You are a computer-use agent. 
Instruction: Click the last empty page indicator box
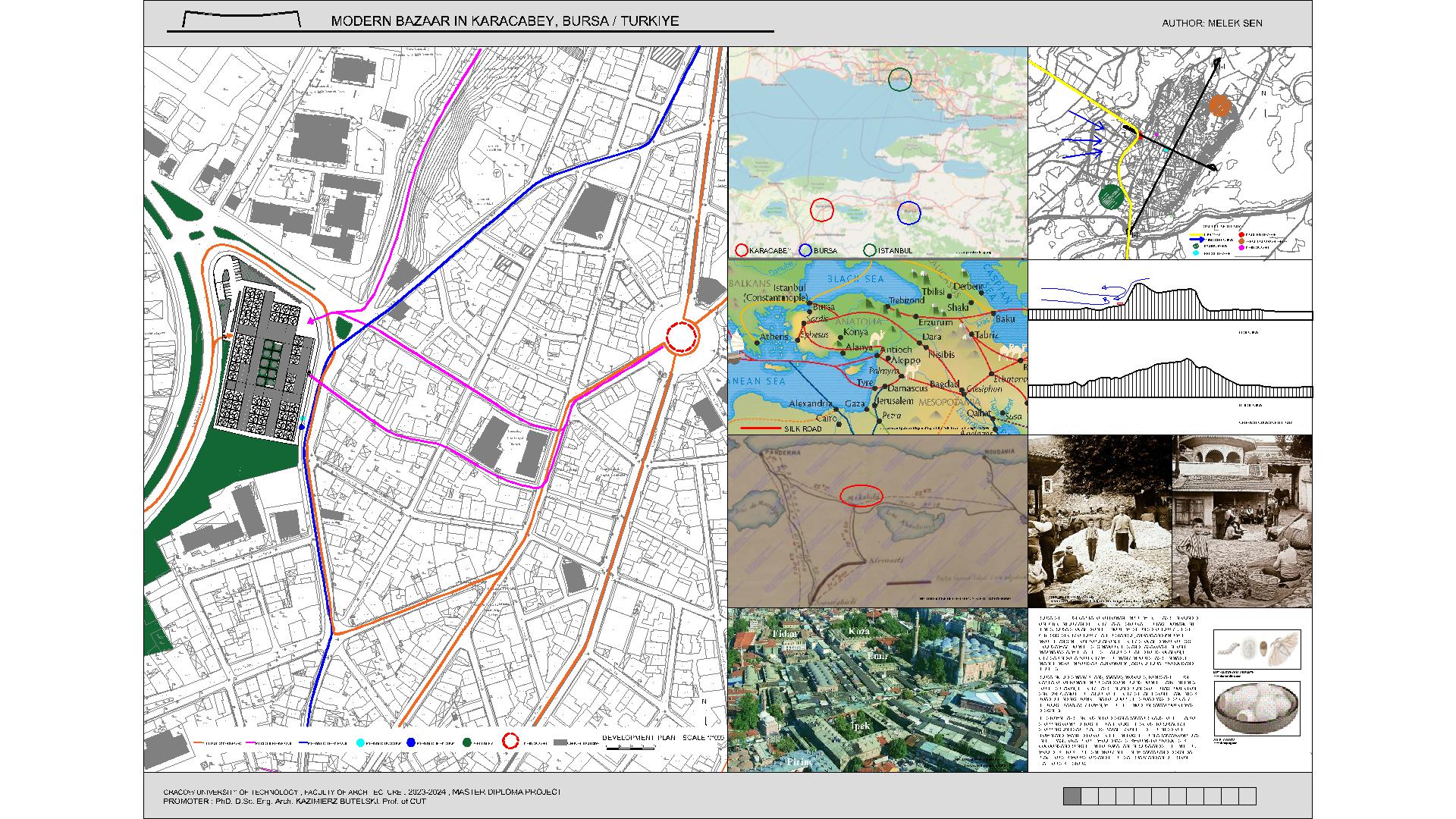click(x=1247, y=796)
